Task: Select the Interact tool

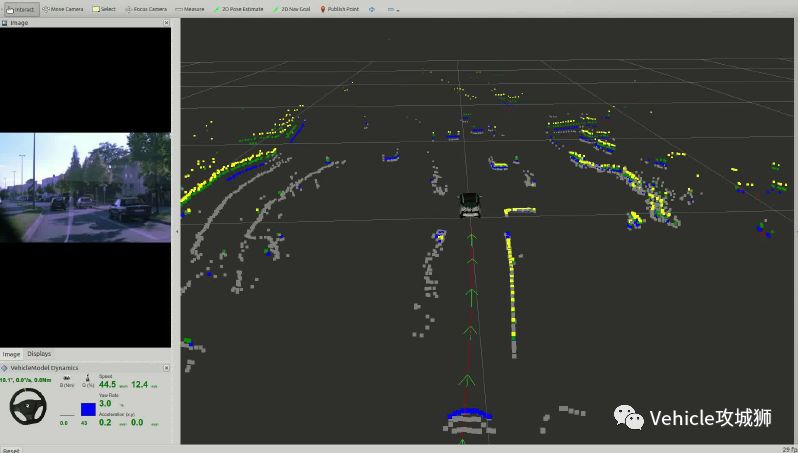Action: tap(20, 9)
